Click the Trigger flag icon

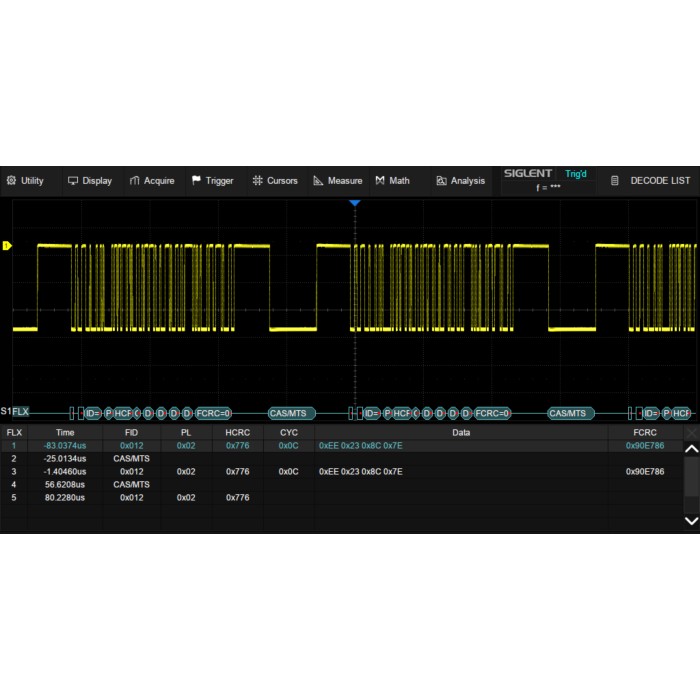pos(195,181)
